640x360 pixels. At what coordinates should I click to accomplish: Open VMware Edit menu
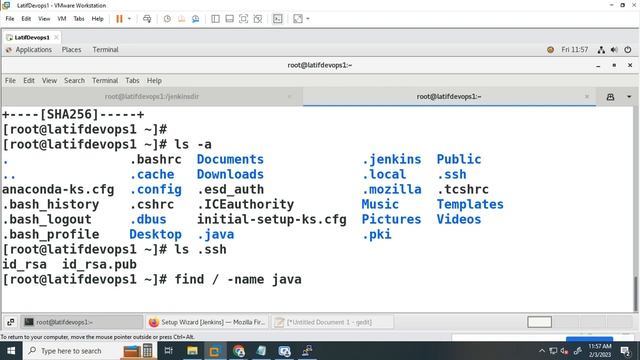[26, 19]
